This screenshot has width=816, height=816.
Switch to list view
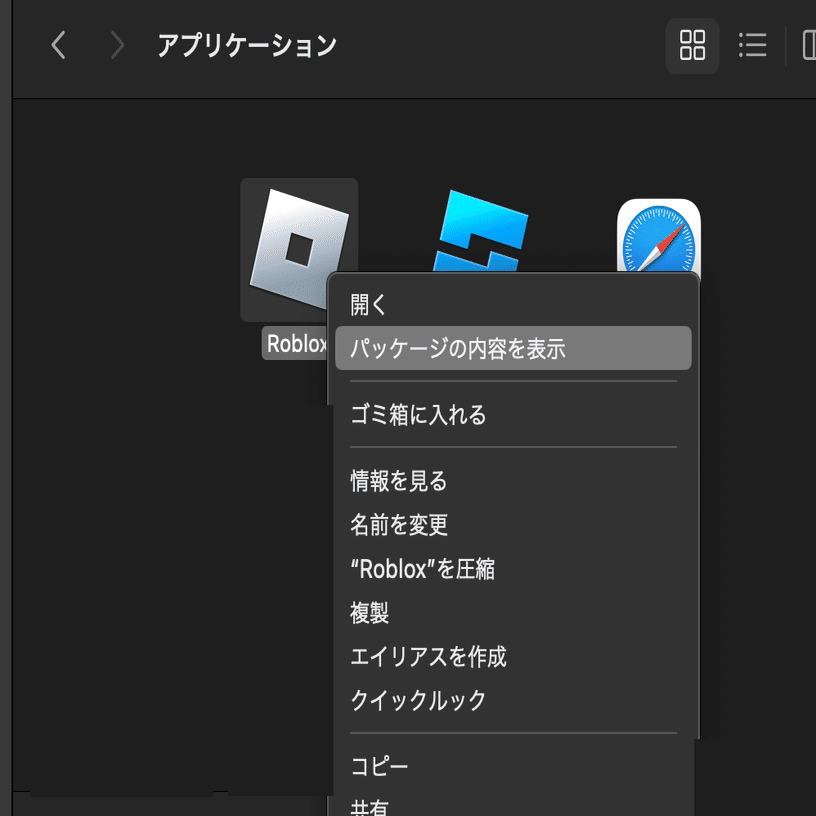[753, 45]
